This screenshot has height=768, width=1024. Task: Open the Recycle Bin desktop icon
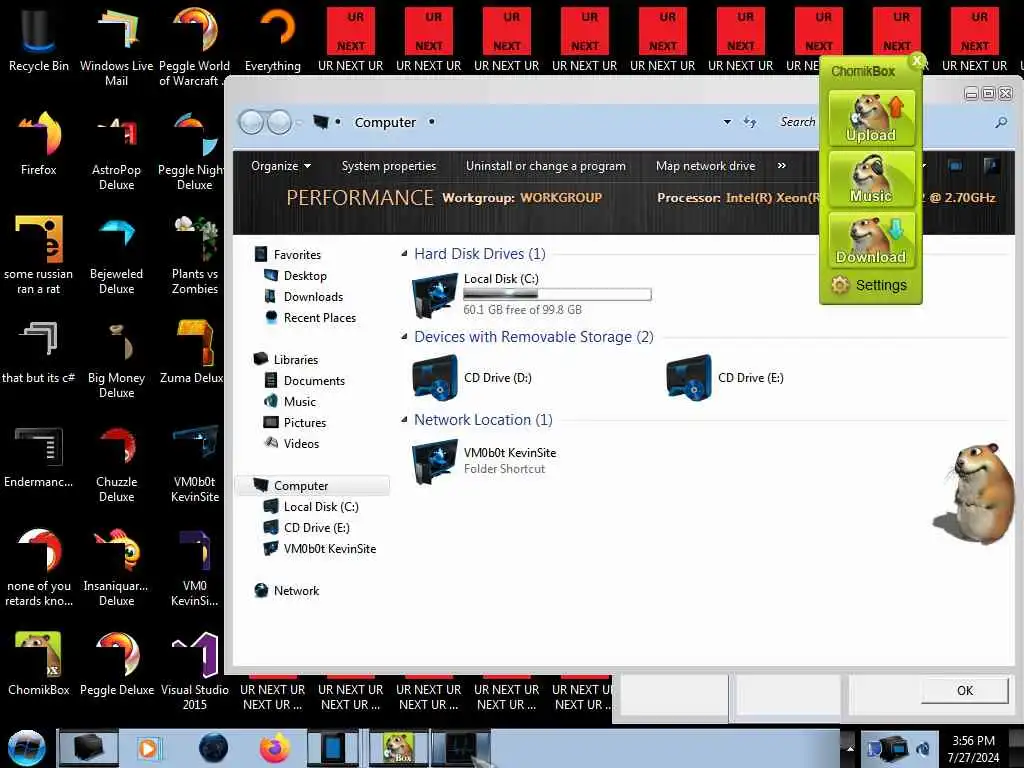point(39,39)
